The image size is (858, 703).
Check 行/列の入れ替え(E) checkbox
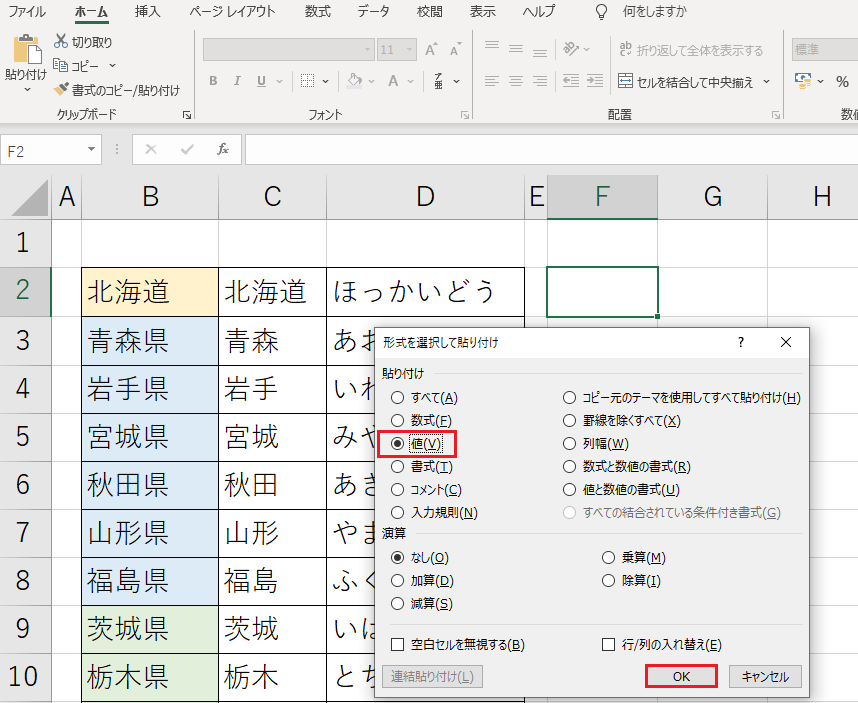point(608,644)
